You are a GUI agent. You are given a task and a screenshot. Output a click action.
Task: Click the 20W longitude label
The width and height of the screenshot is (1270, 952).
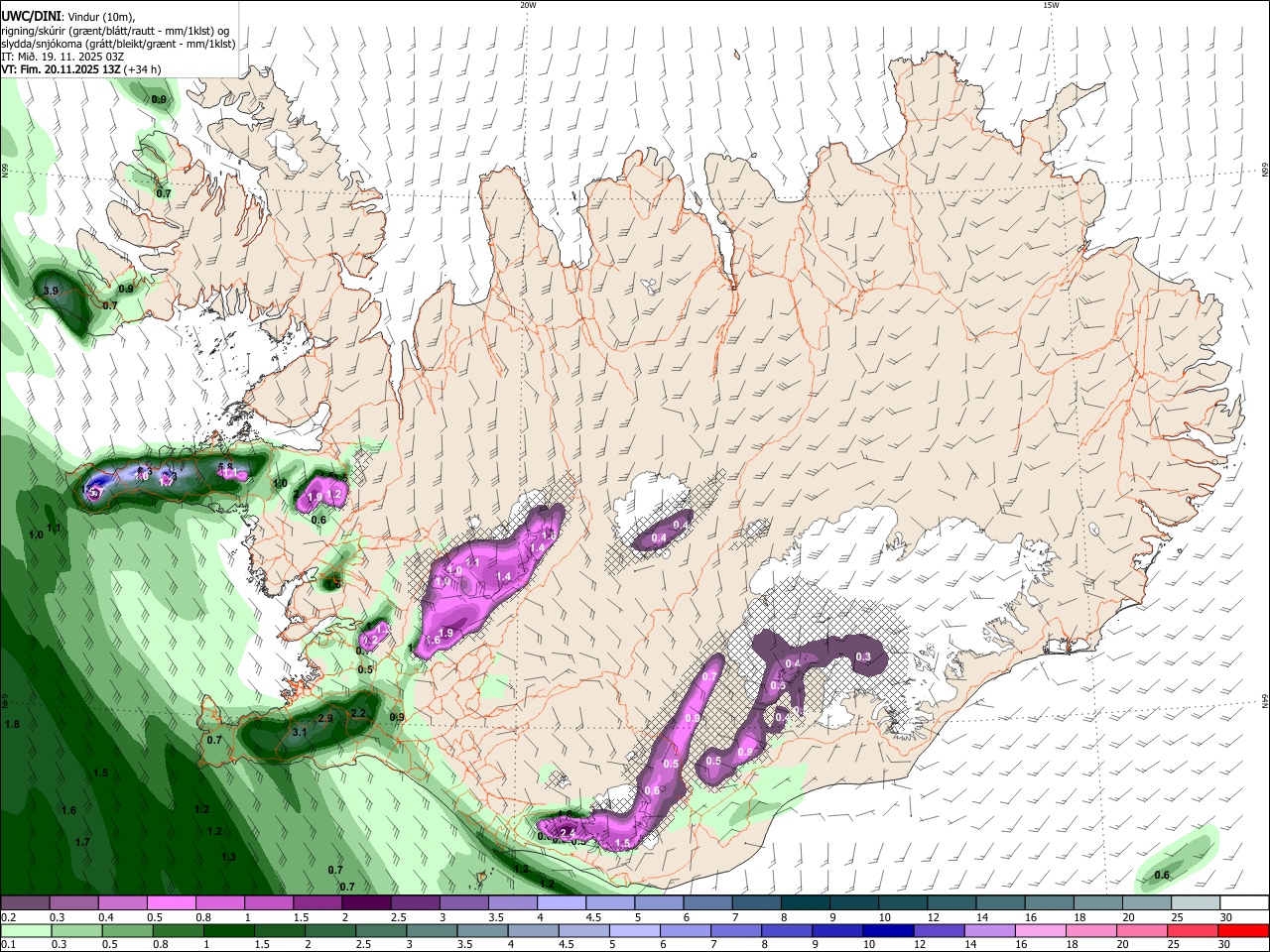point(528,5)
